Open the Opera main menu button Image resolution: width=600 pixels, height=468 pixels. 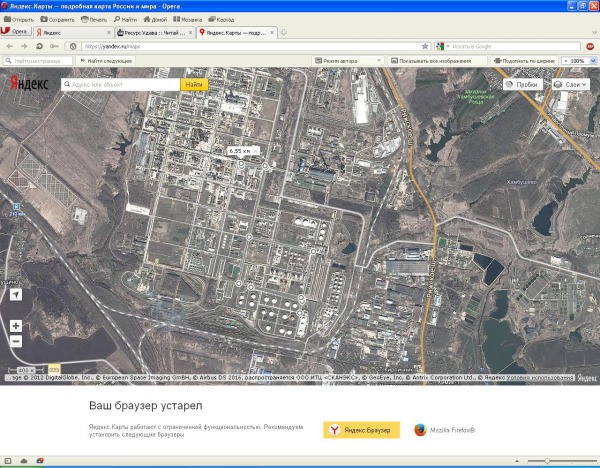pyautogui.click(x=15, y=31)
